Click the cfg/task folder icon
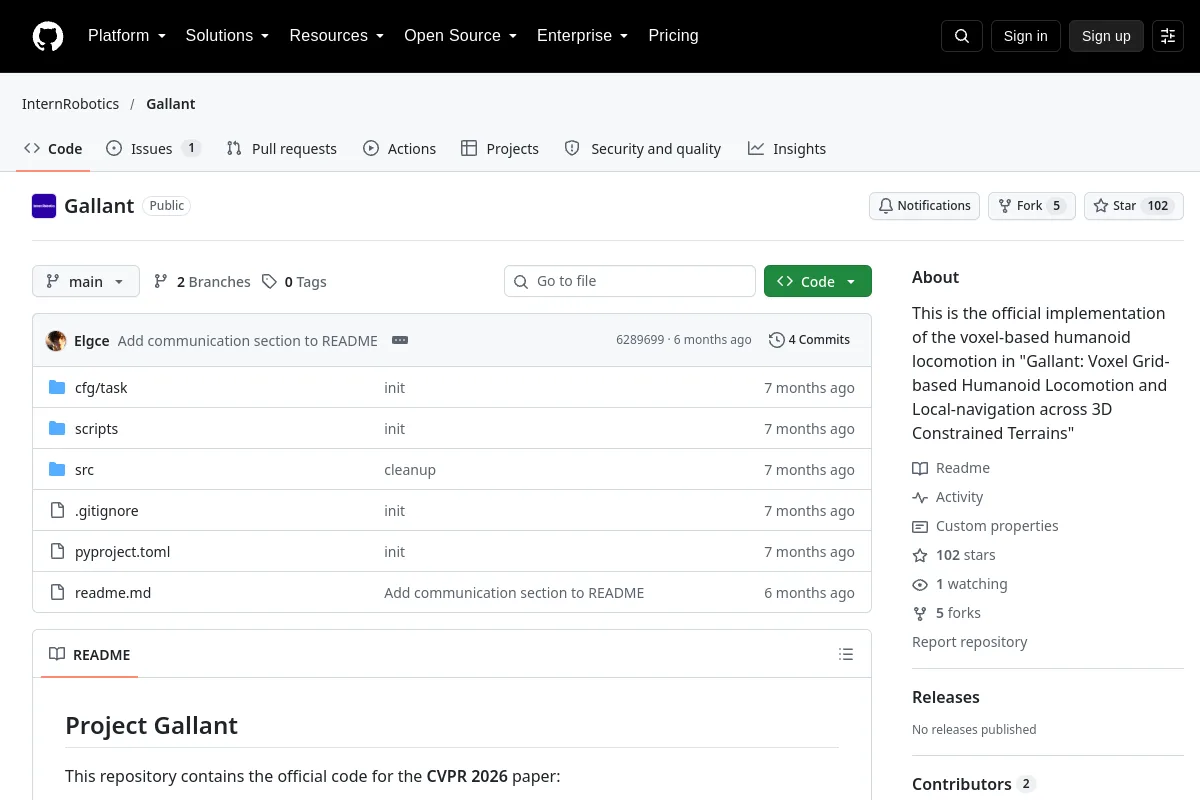Viewport: 1200px width, 800px height. pyautogui.click(x=57, y=388)
